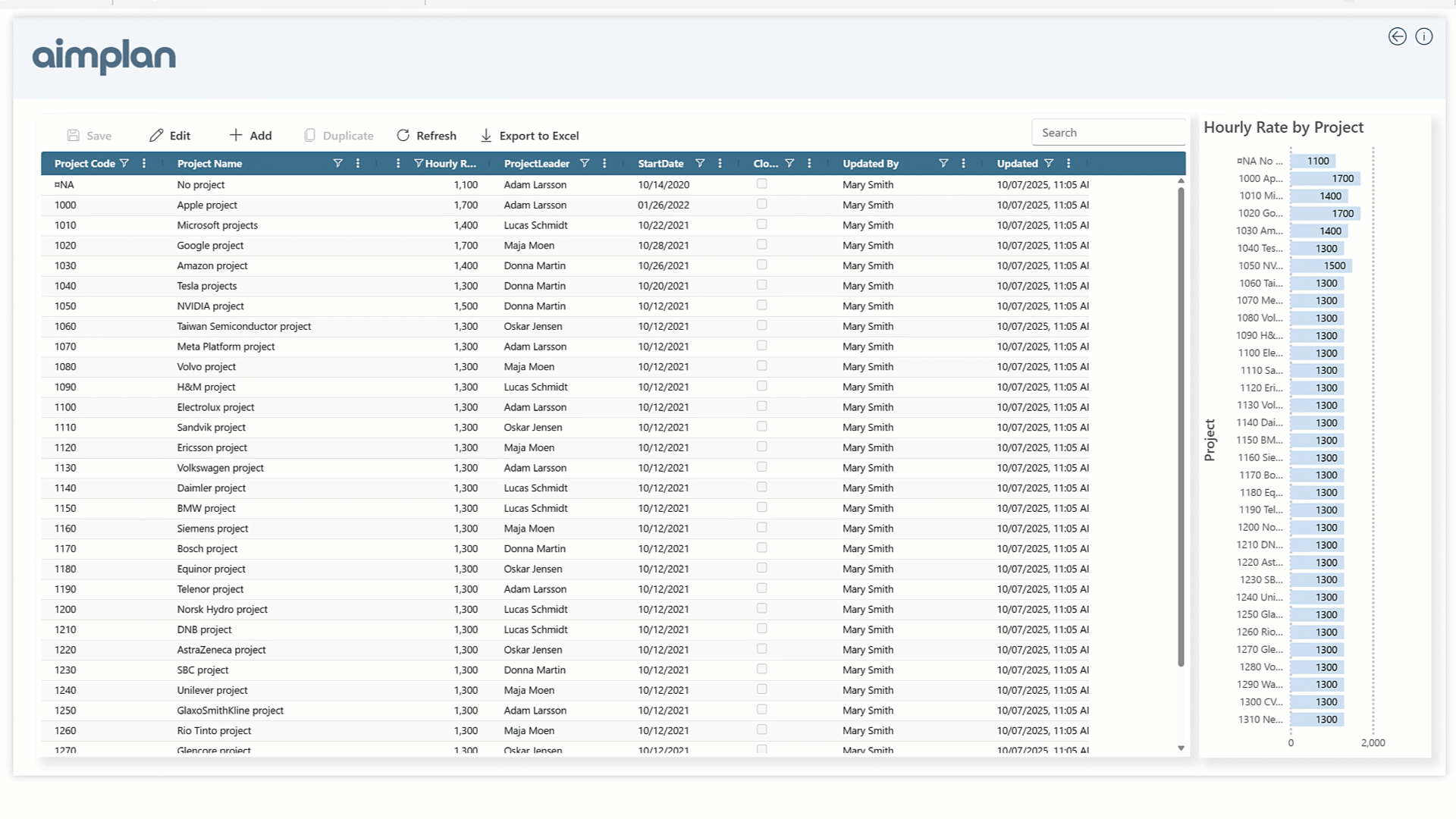Screen dimensions: 1456x819
Task: Check the Closed box for Tesla projects
Action: click(761, 285)
